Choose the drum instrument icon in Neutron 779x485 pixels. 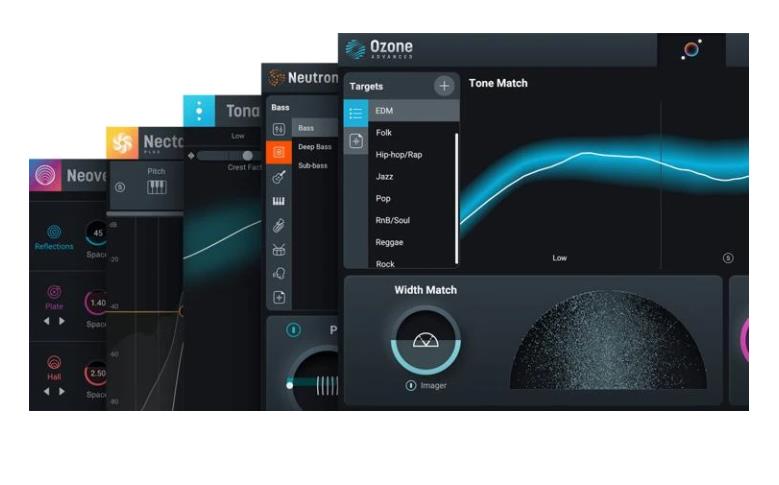coord(279,250)
